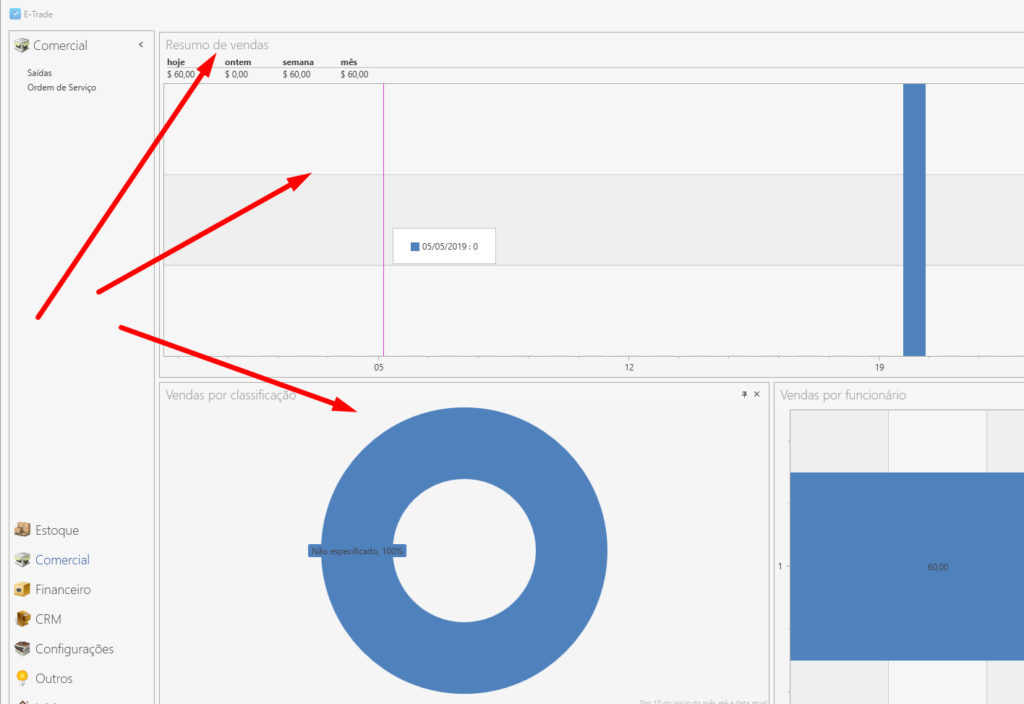Click the Comercial header at sidebar top
The image size is (1024, 704).
click(x=60, y=45)
